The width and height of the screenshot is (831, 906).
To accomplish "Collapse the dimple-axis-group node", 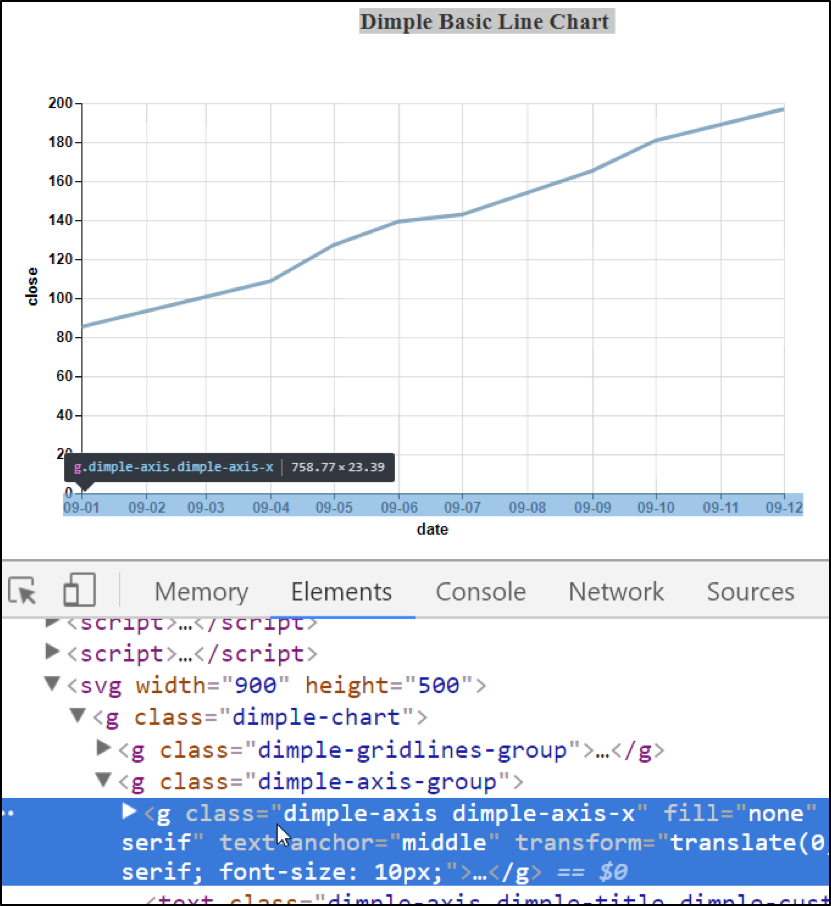I will (x=104, y=781).
